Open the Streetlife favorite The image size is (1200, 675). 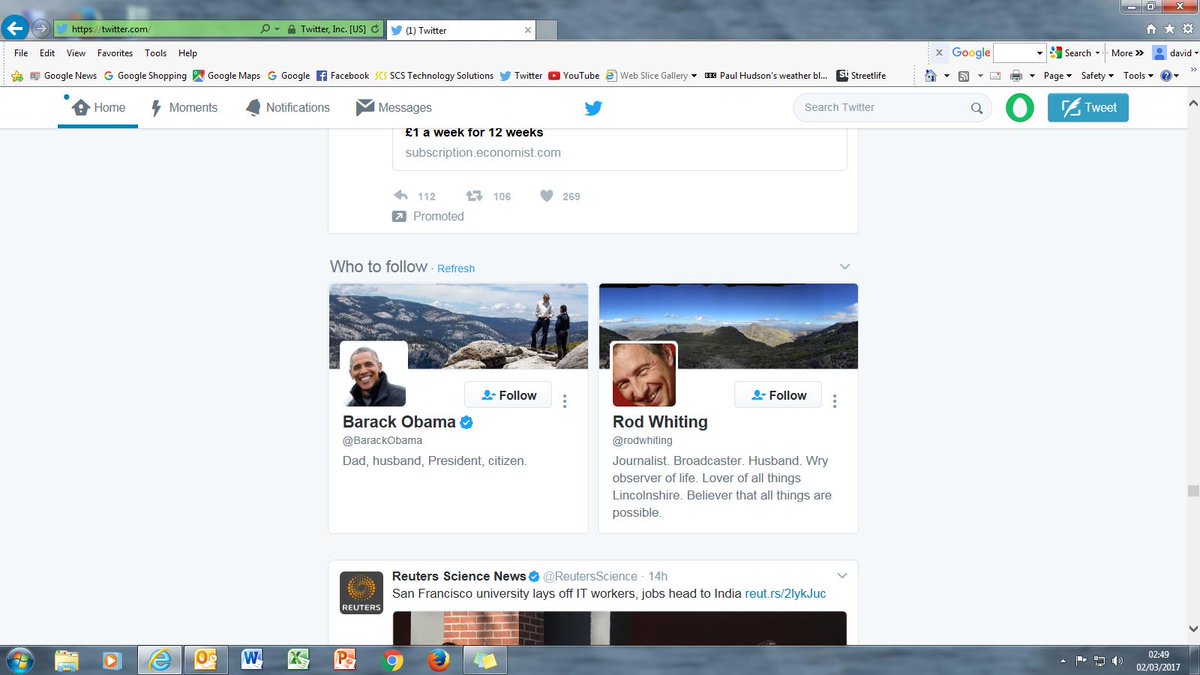861,75
